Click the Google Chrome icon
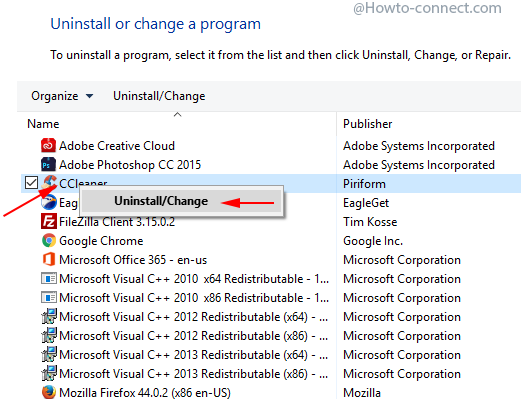The image size is (521, 399). point(48,241)
